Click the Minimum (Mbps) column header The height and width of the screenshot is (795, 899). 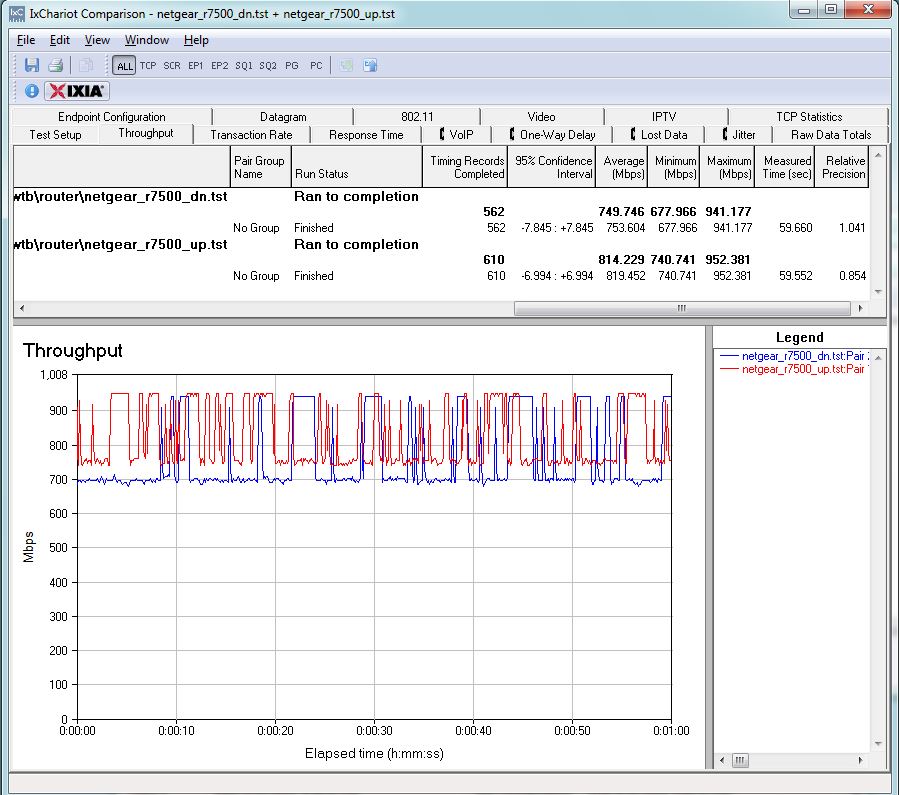pyautogui.click(x=674, y=167)
